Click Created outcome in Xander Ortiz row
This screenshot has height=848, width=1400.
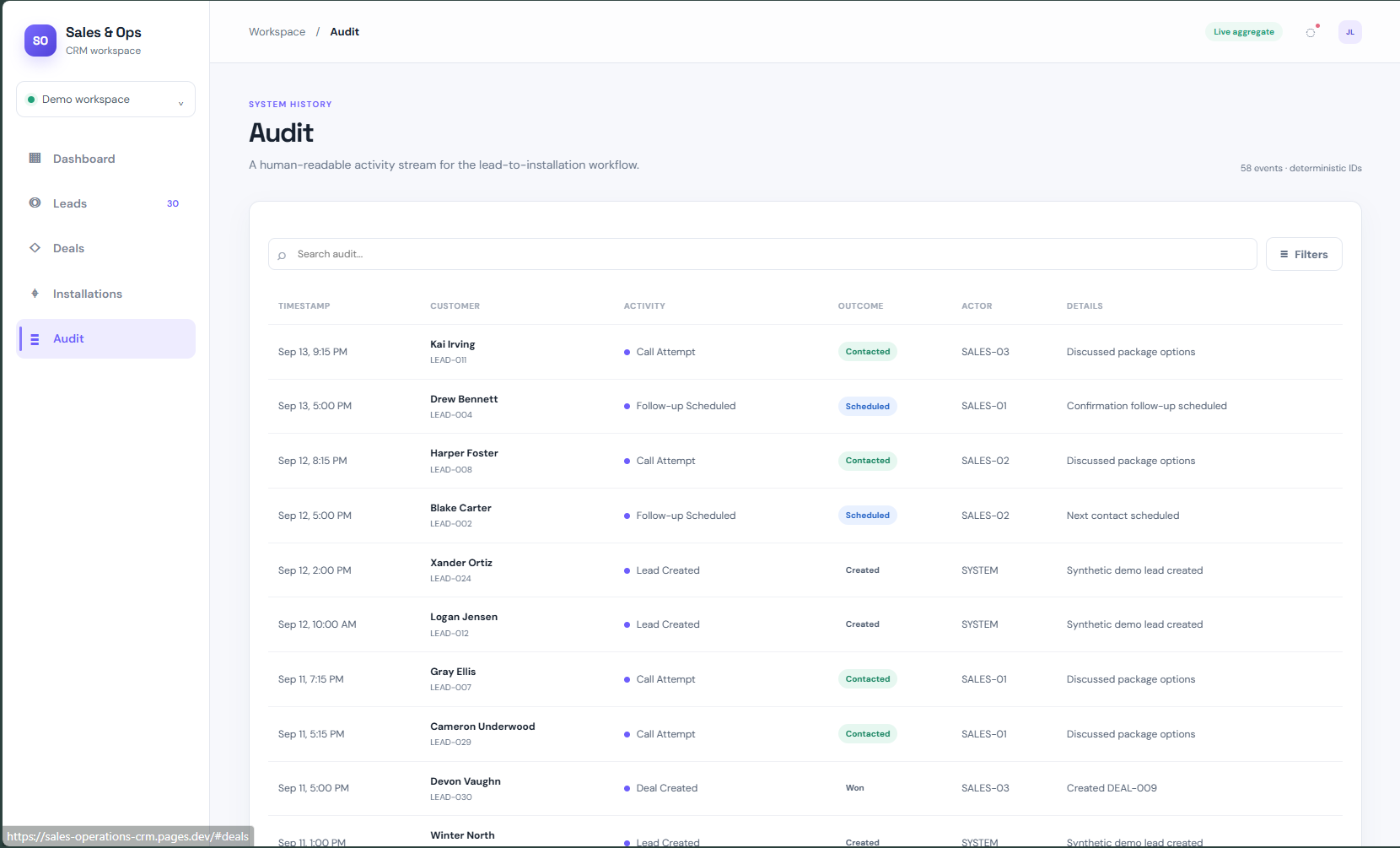[x=862, y=570]
